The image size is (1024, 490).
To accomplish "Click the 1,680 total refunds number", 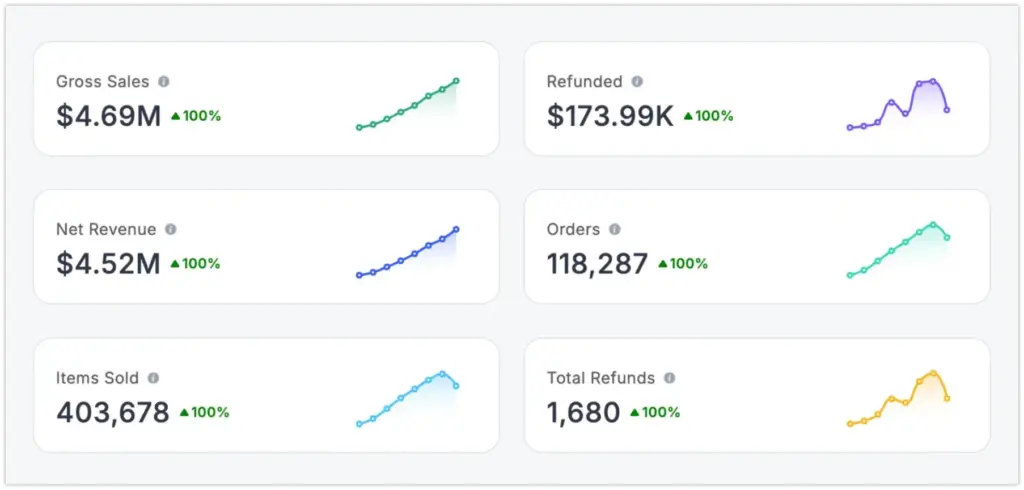I will [x=583, y=412].
